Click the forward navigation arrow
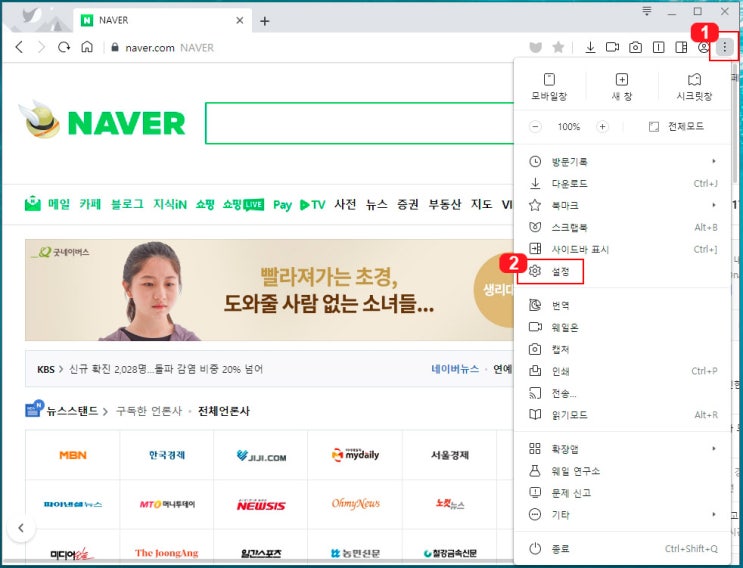 [x=41, y=47]
